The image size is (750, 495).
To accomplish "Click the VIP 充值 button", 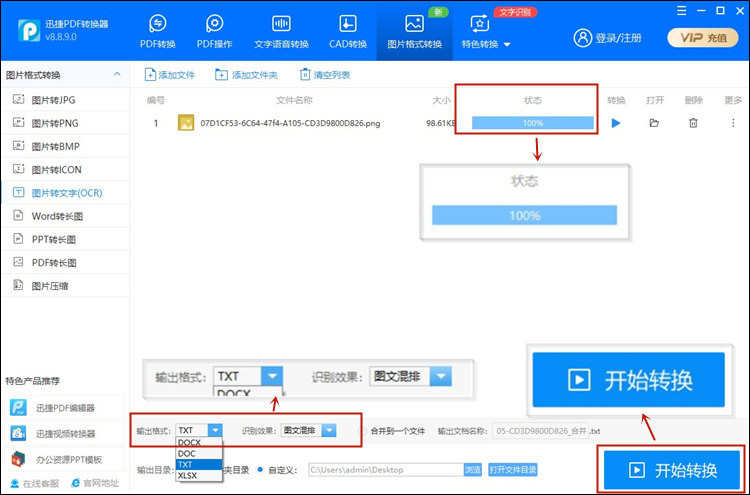I will tap(703, 38).
